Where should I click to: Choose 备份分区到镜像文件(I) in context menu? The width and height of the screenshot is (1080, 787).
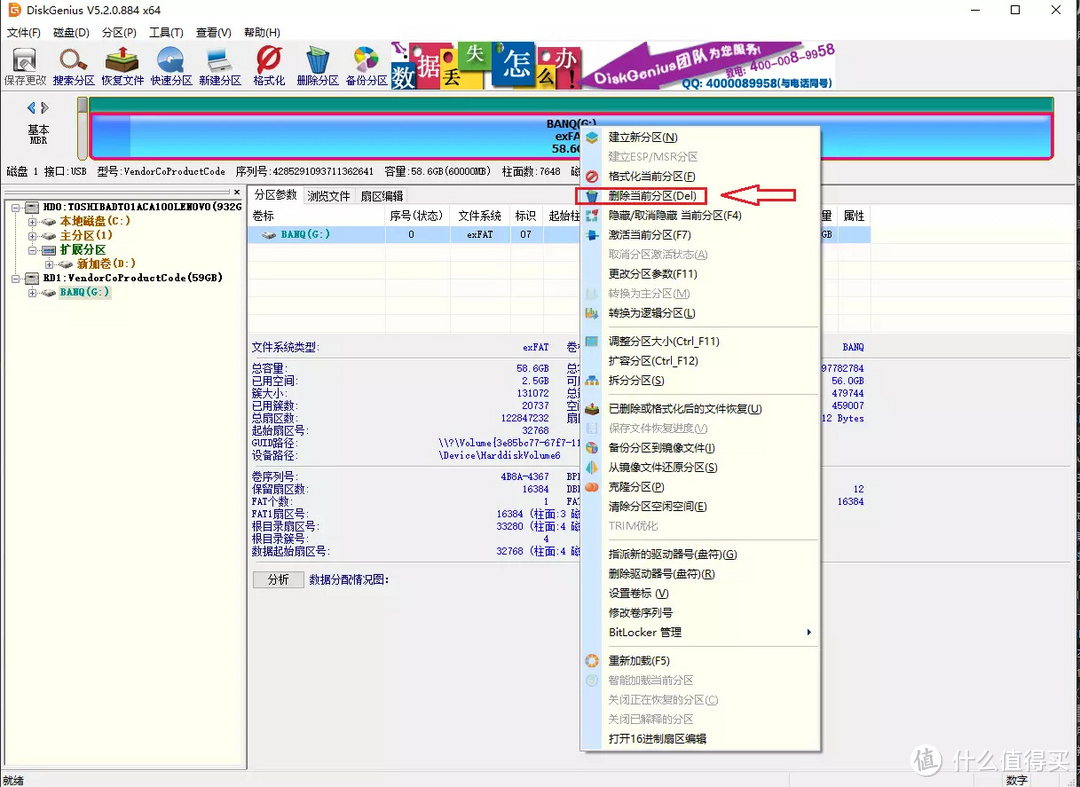point(700,448)
